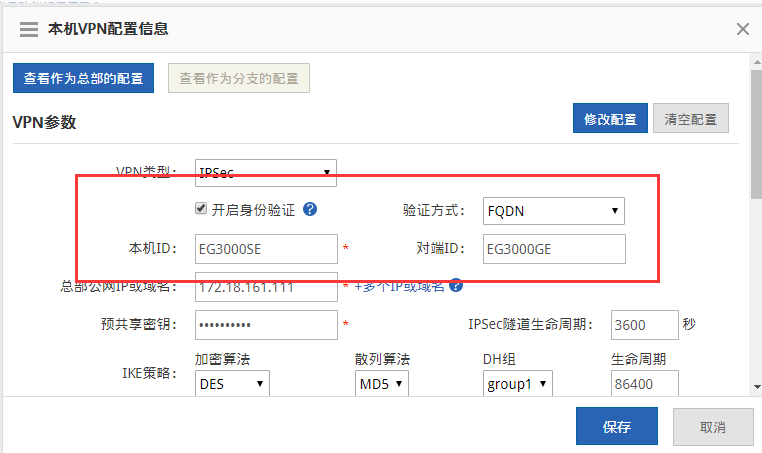This screenshot has height=453, width=762.
Task: Click the hamburger menu icon in title
Action: click(x=28, y=29)
